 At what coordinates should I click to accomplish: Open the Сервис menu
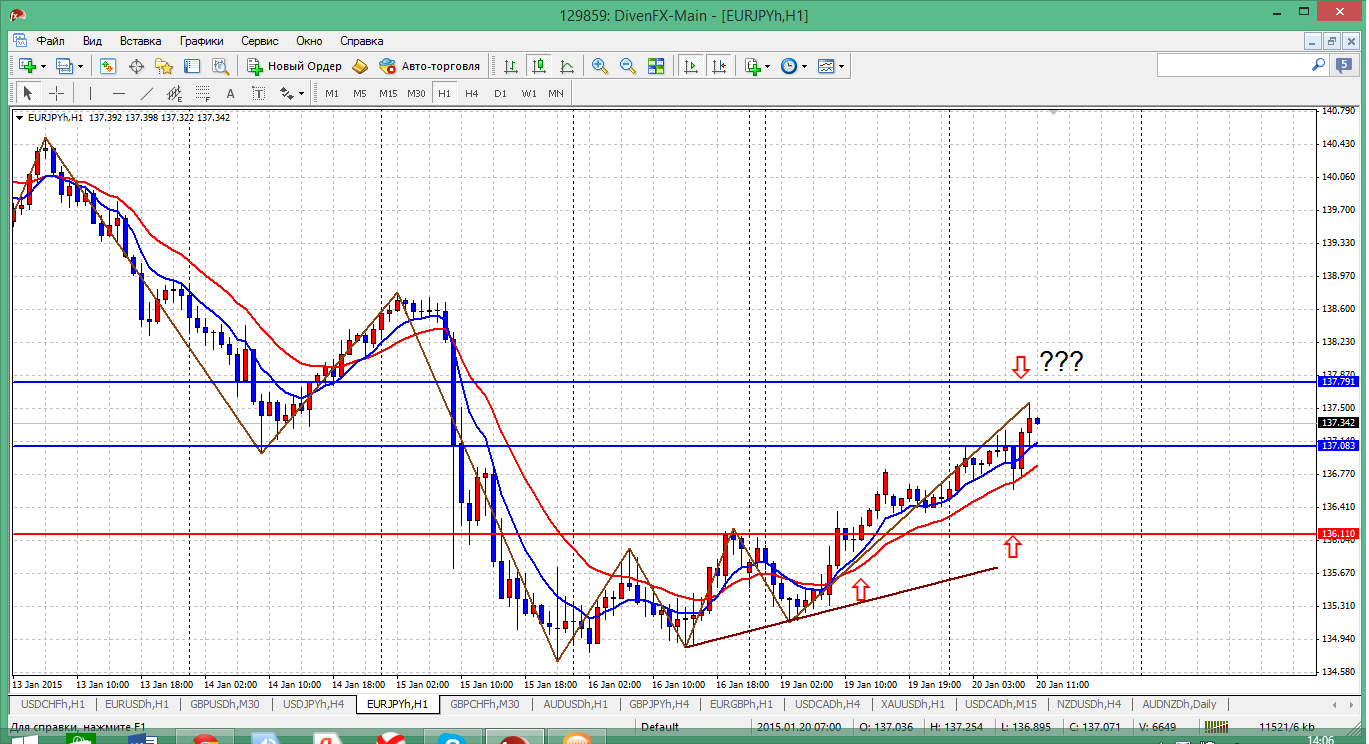pos(259,41)
